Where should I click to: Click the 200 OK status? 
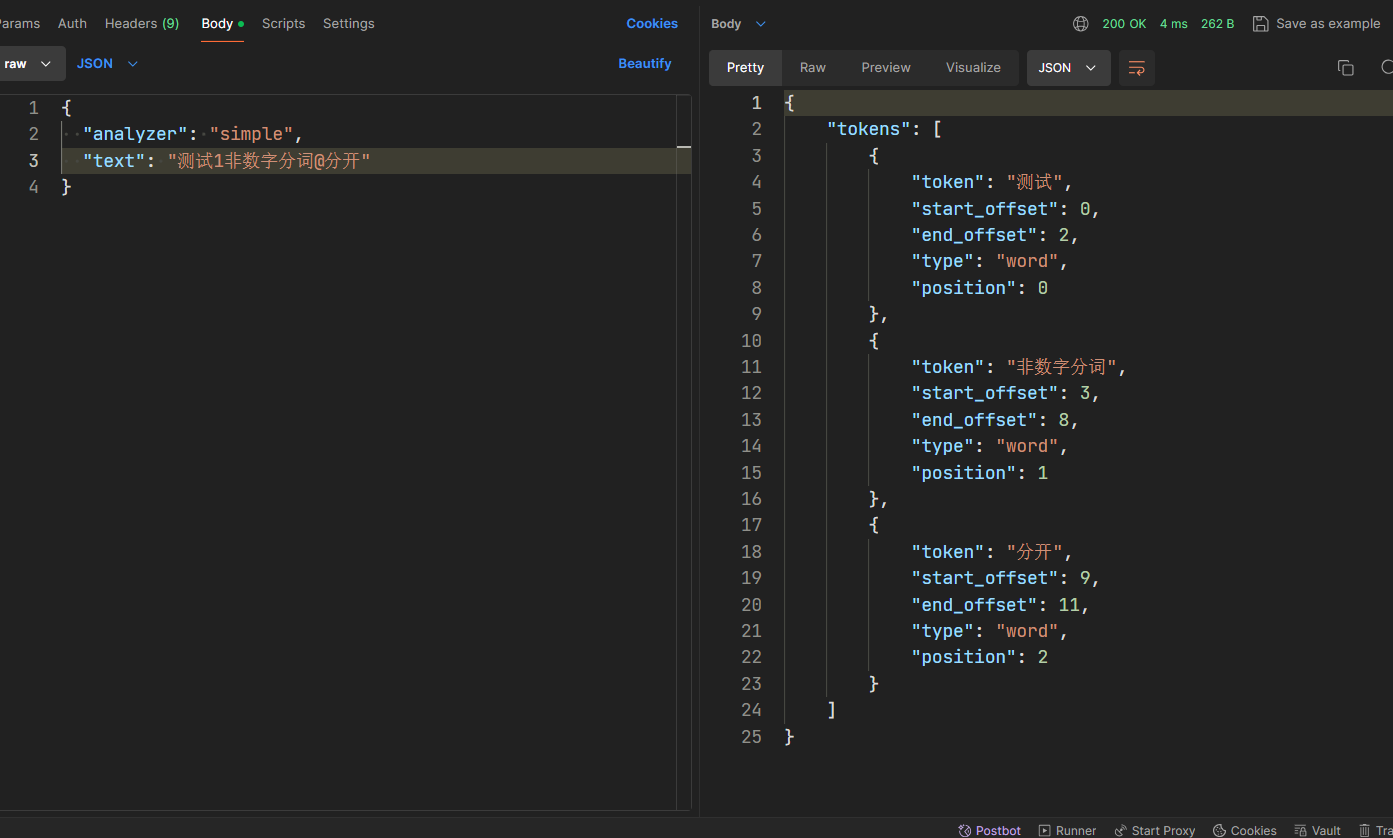[x=1124, y=24]
